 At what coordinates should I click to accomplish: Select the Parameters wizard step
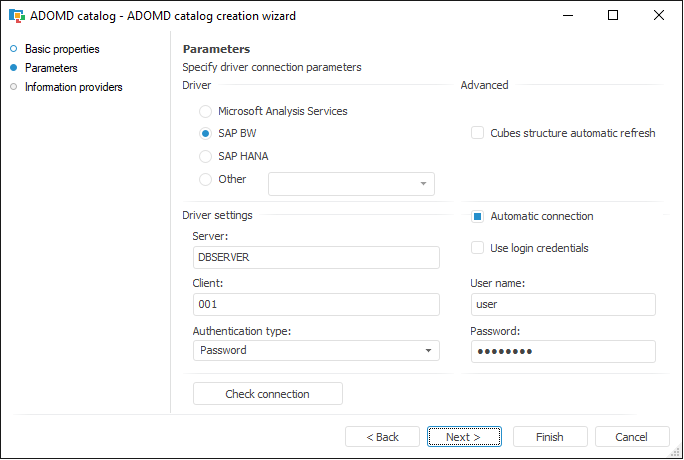(51, 68)
